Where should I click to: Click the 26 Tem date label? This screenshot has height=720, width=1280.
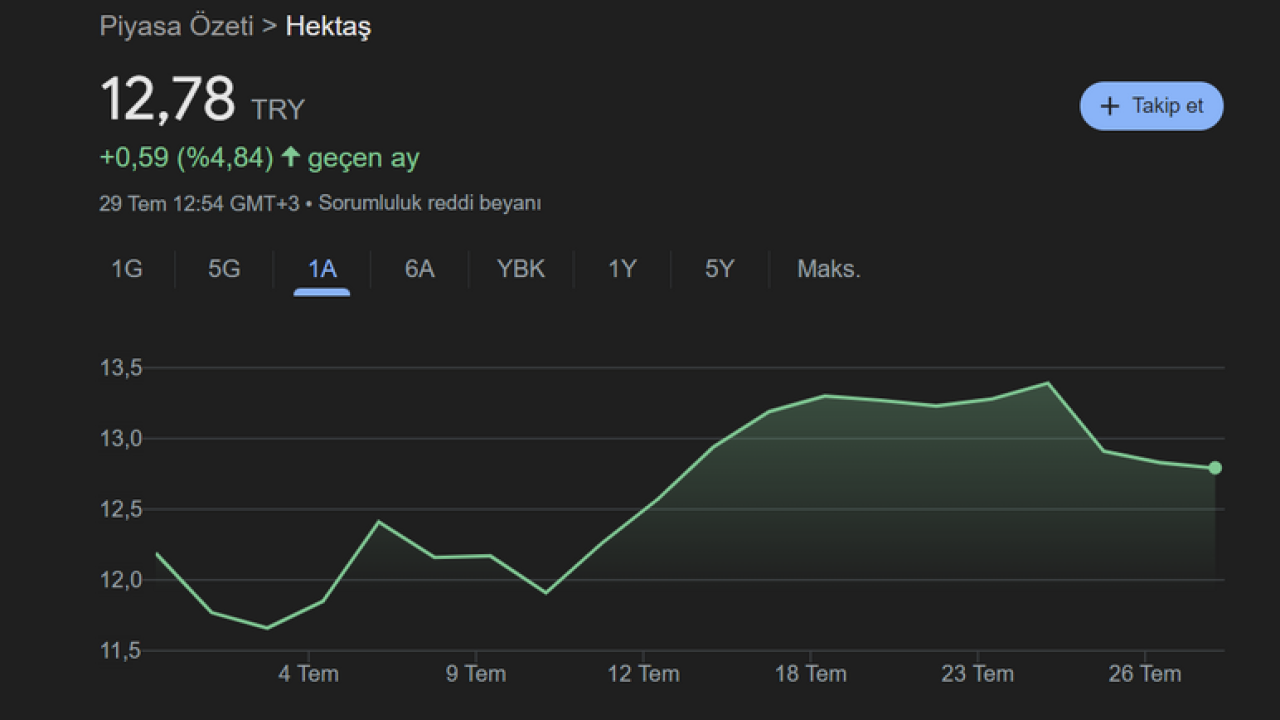tap(1145, 674)
